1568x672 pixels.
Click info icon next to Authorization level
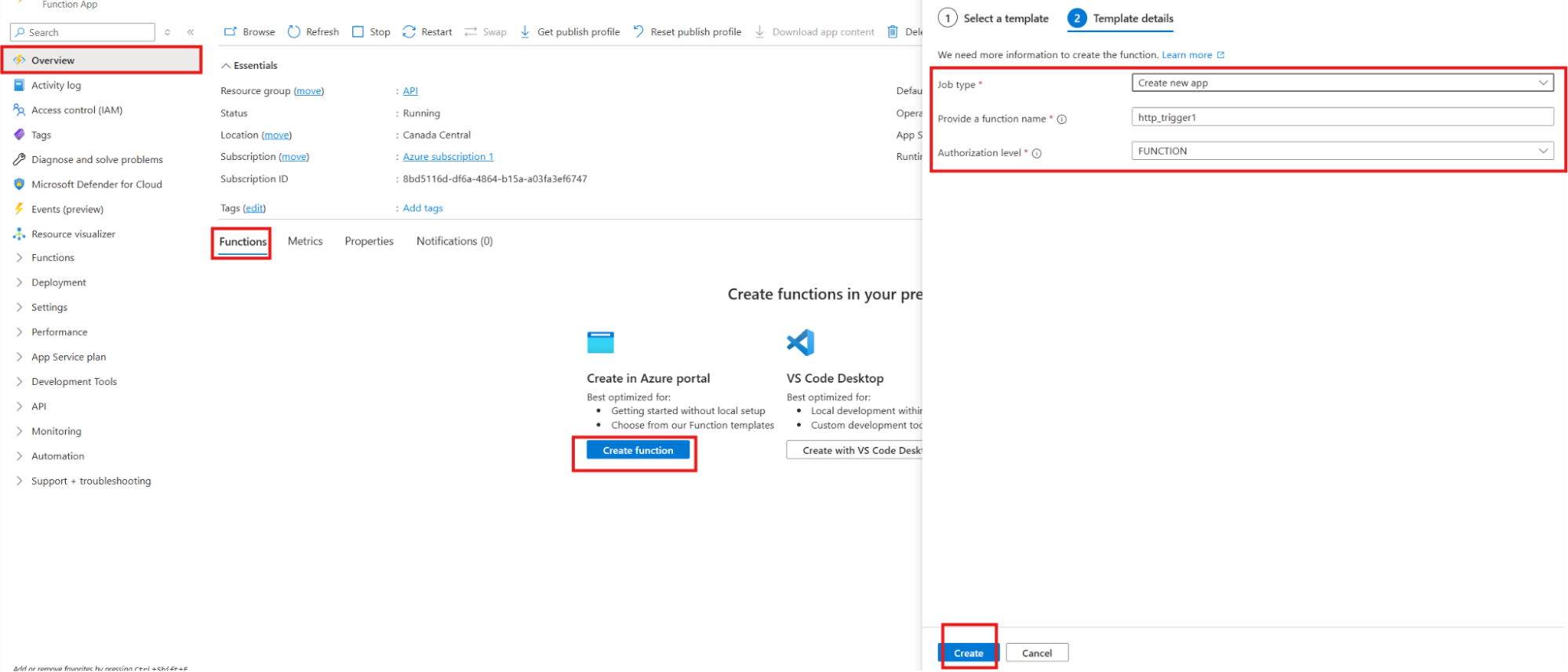click(1037, 154)
